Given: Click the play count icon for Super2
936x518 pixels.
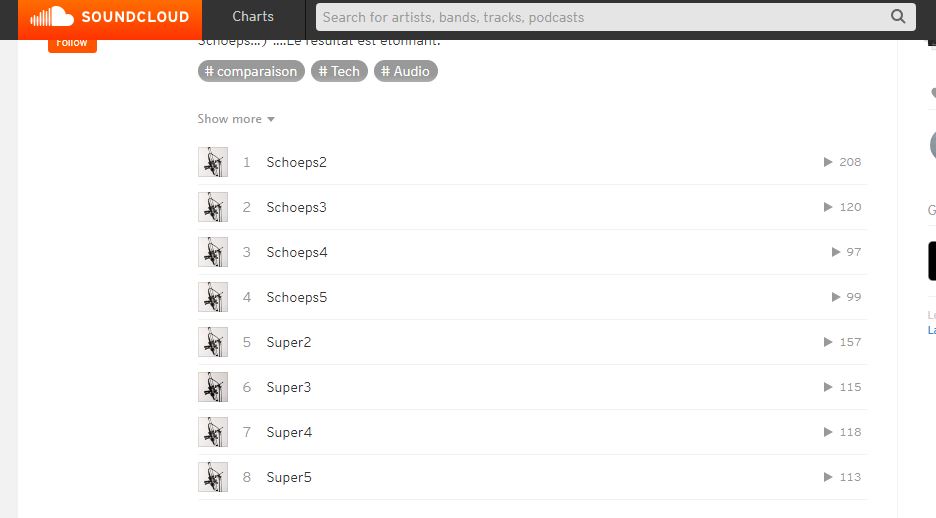Looking at the screenshot, I should click(x=828, y=342).
